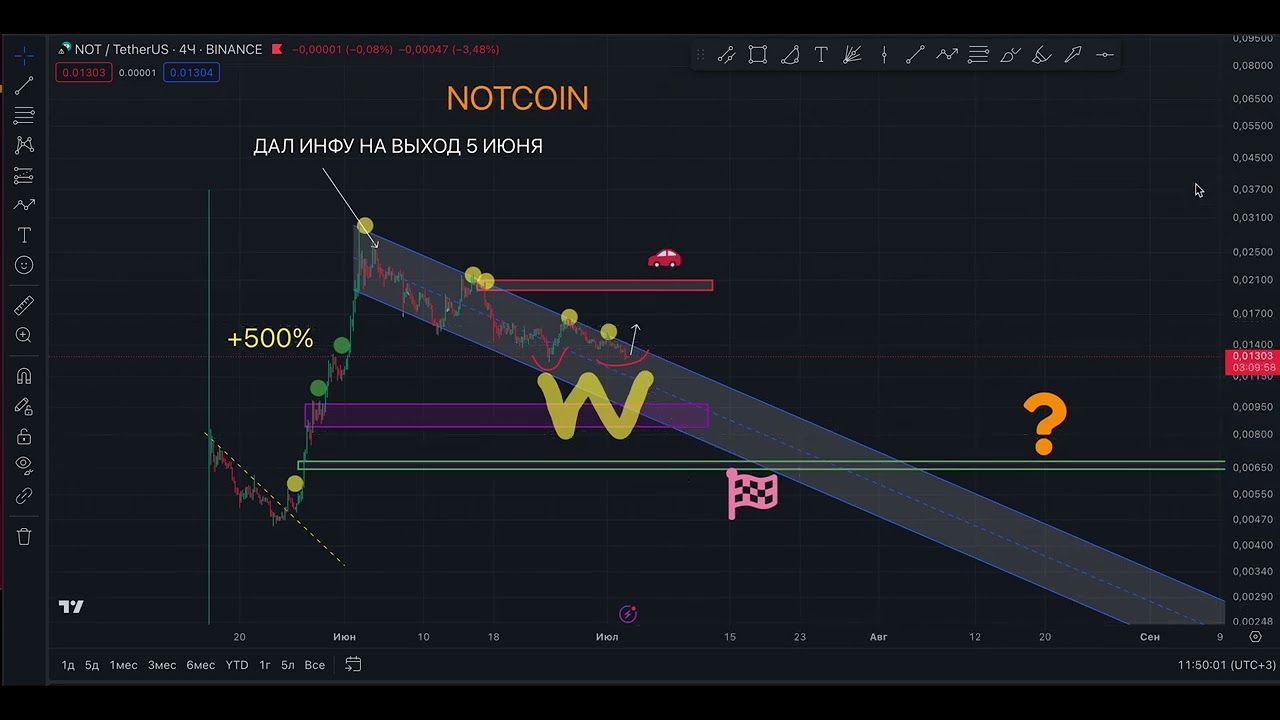Select the yellow W pattern drawing
This screenshot has height=720, width=1280.
[x=597, y=404]
